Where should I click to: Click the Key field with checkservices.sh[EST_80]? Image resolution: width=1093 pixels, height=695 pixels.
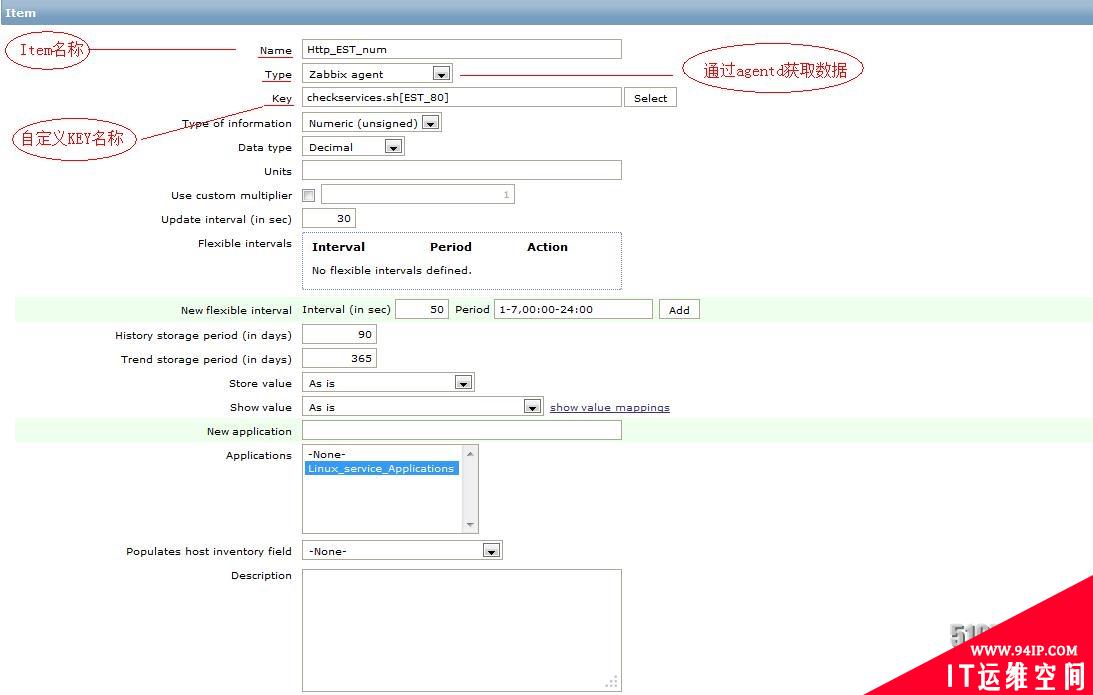point(461,98)
